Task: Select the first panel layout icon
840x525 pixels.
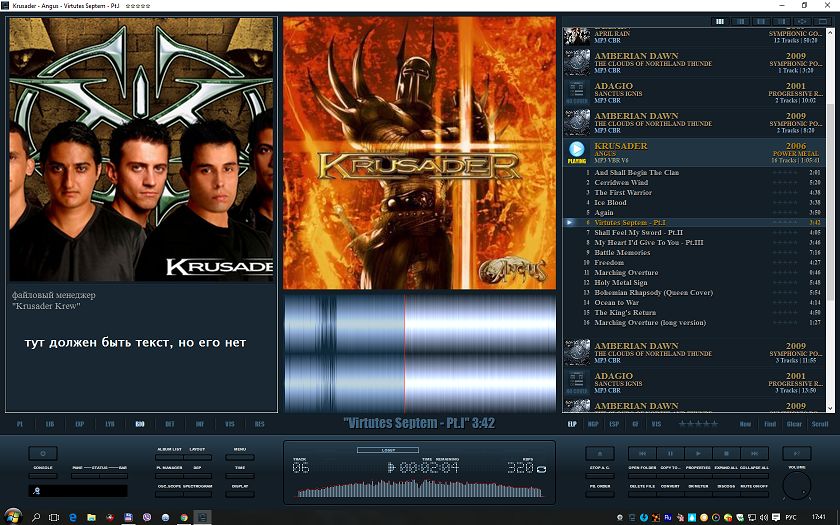Action: coord(719,21)
